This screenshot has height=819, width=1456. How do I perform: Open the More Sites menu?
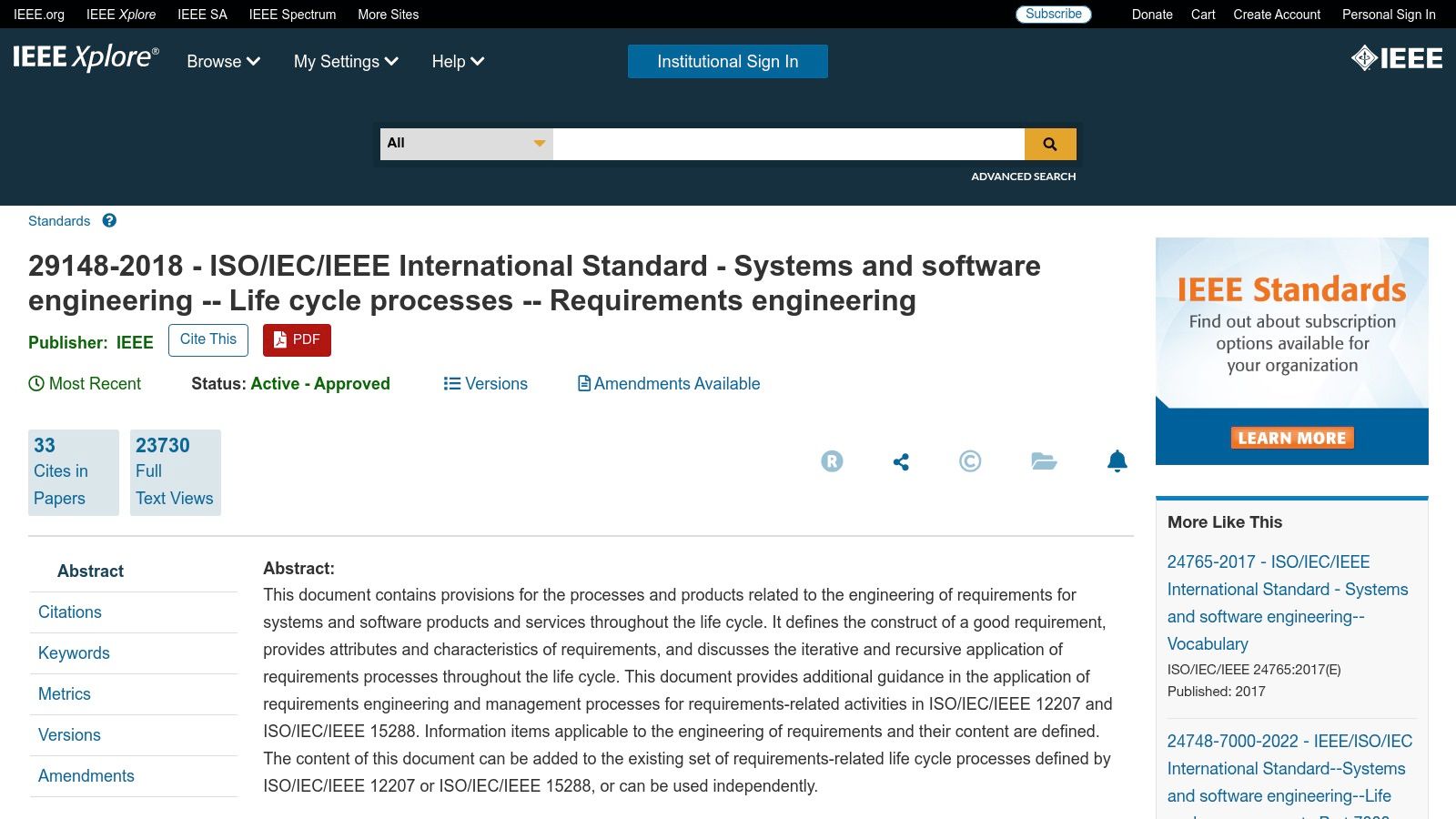tap(388, 14)
